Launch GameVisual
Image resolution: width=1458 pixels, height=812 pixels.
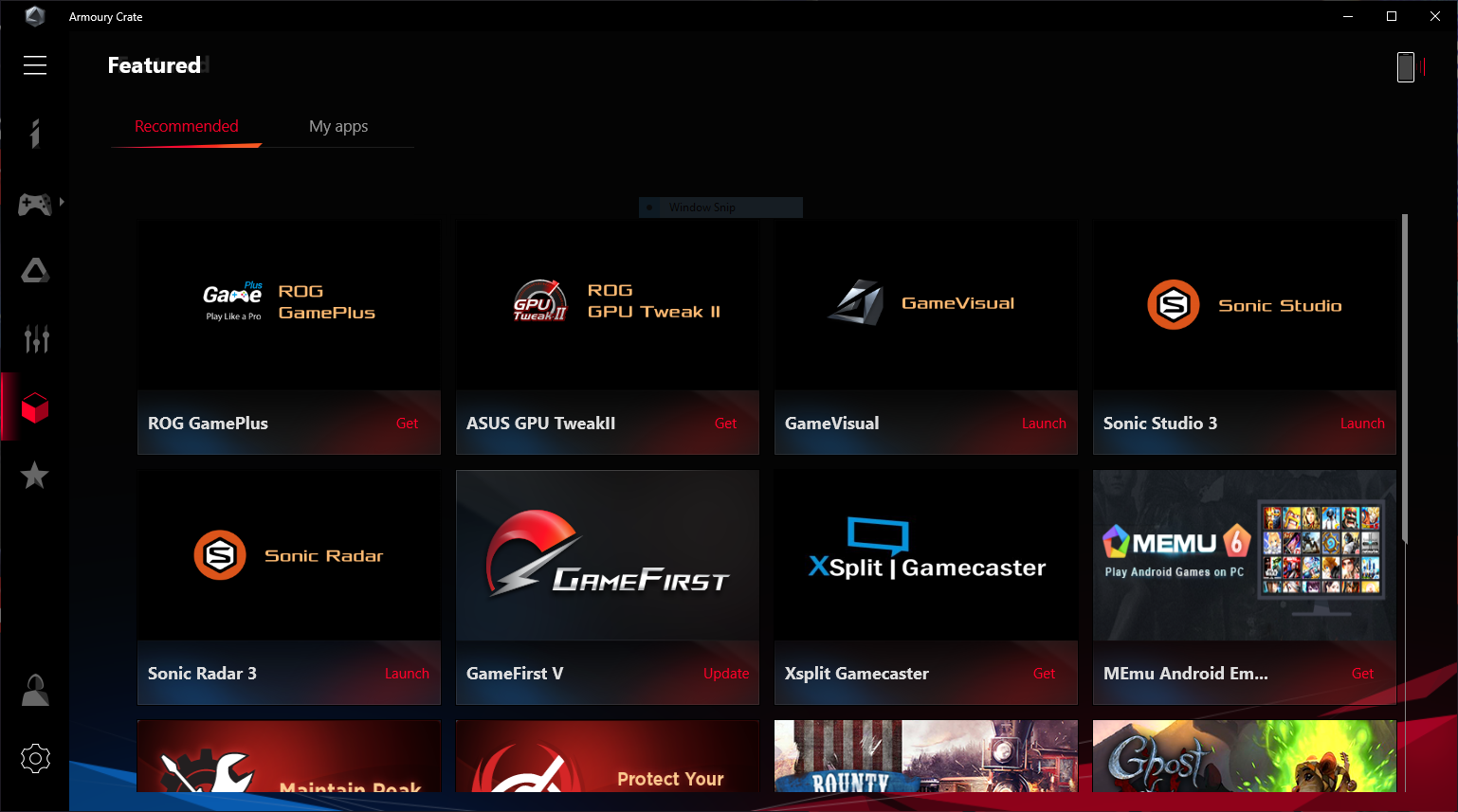pos(1044,424)
